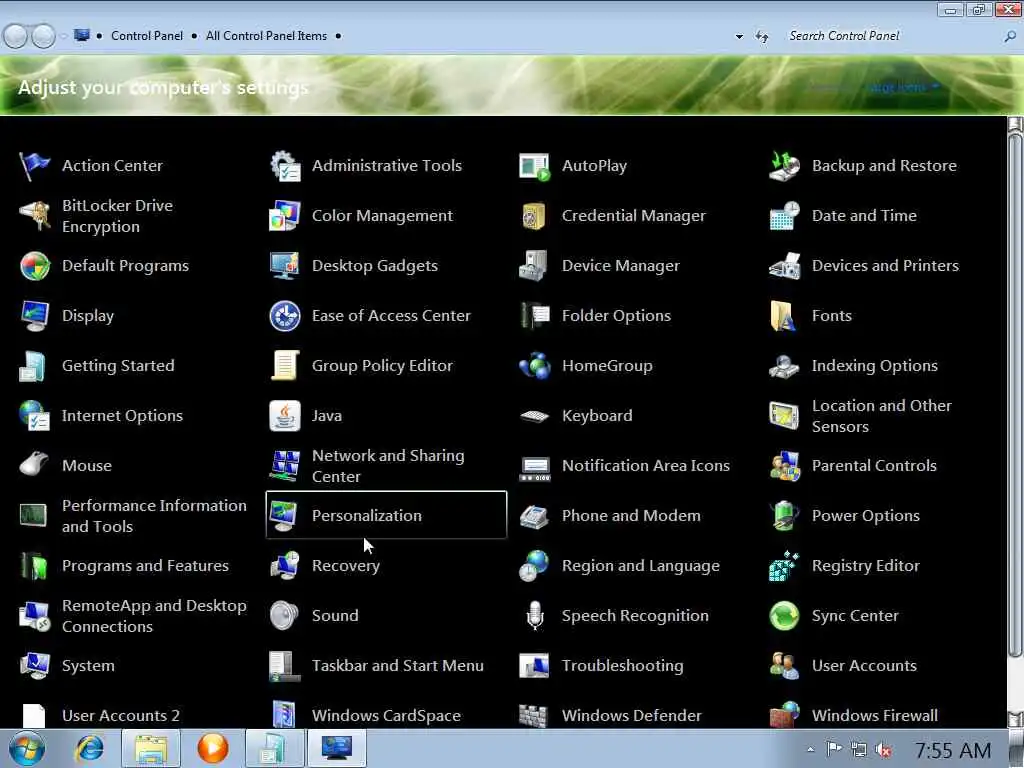Click the Control Panel breadcrumb
This screenshot has height=768, width=1024.
pos(147,36)
